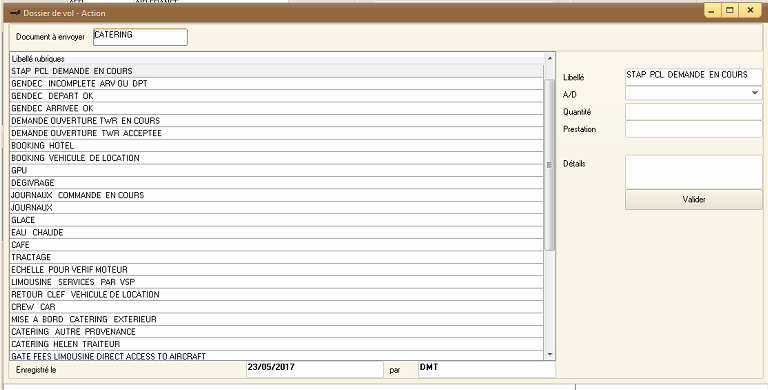Select row CATERING HELEN TRAITEUR

[x=277, y=344]
